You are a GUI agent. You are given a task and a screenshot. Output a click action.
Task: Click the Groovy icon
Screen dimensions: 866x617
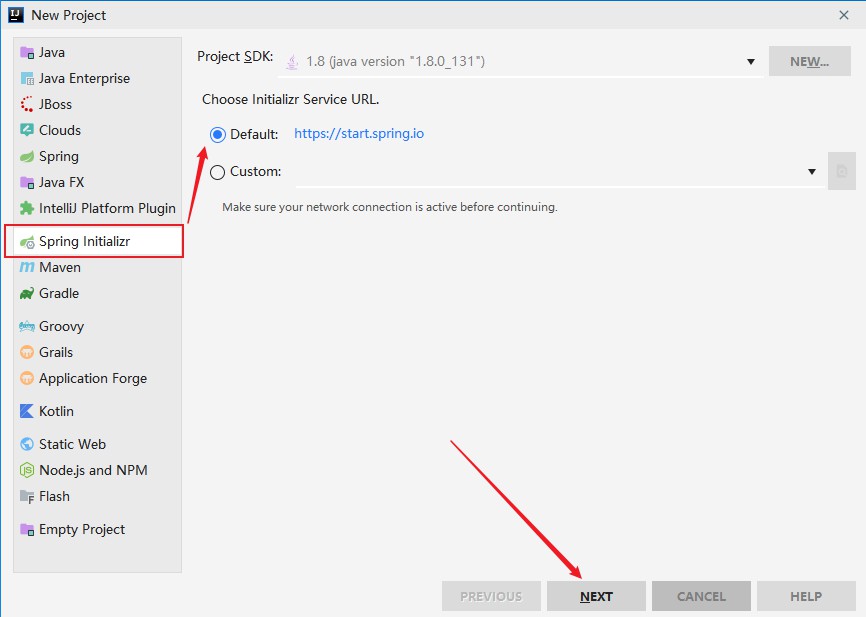(27, 326)
